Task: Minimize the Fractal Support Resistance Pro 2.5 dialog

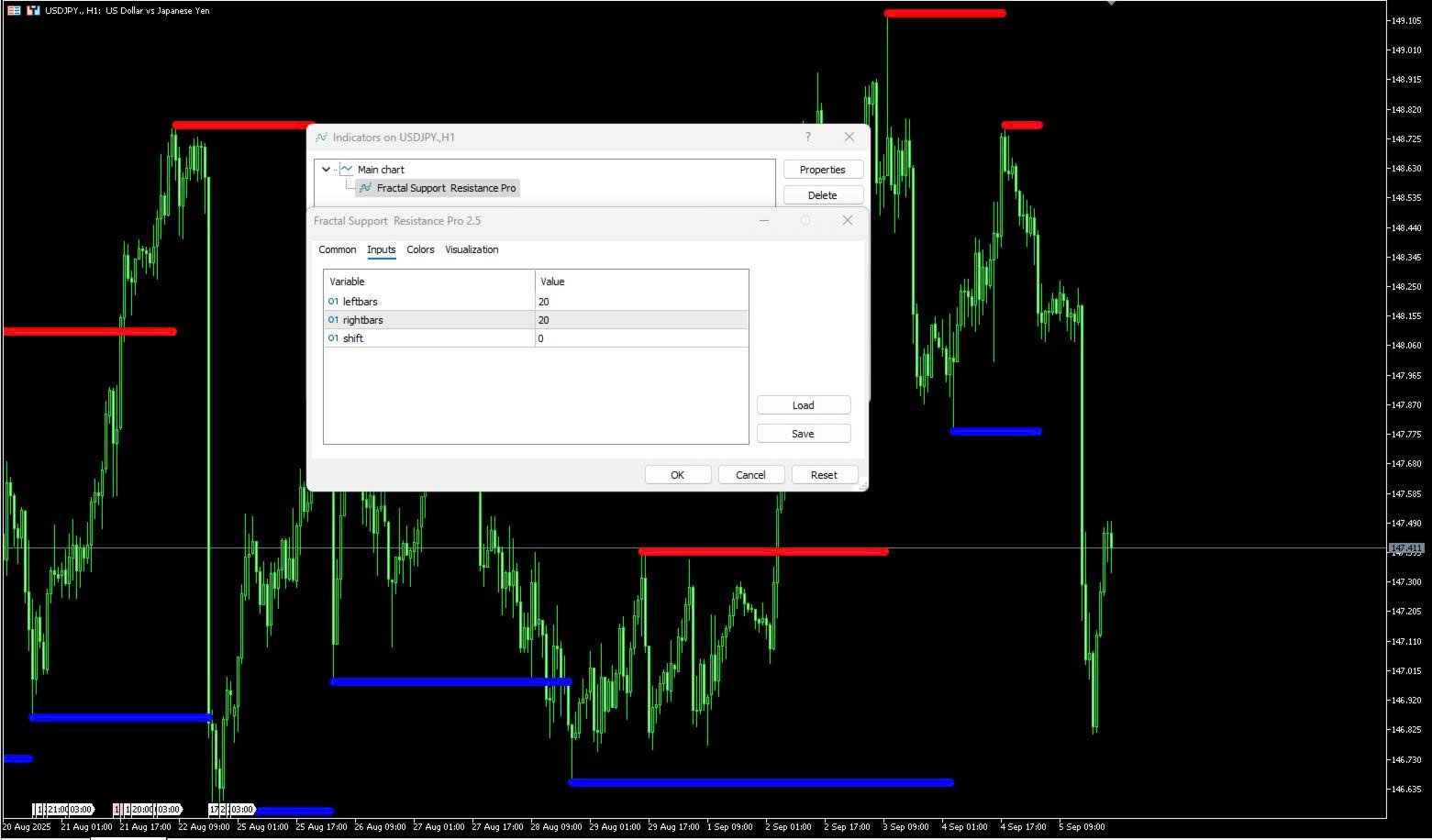Action: point(763,220)
